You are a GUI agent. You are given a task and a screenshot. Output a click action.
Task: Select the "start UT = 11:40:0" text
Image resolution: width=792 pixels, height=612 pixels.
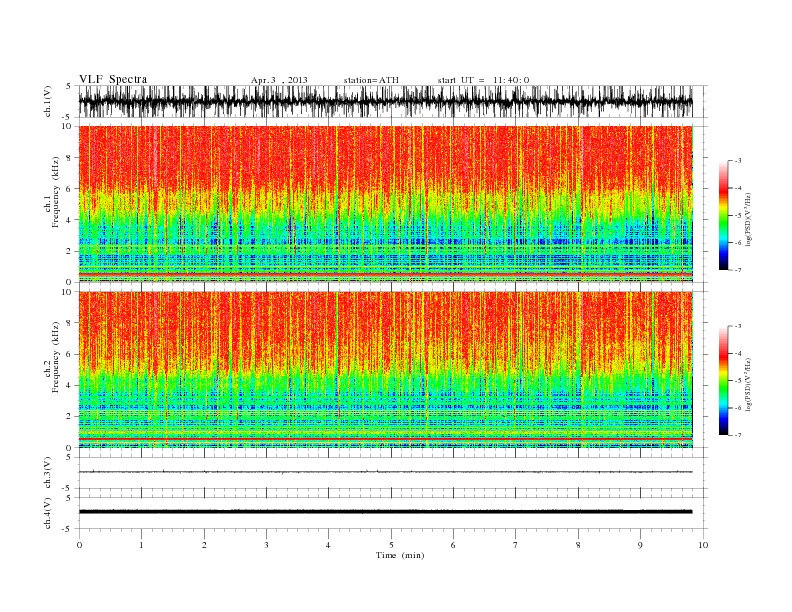(x=483, y=80)
